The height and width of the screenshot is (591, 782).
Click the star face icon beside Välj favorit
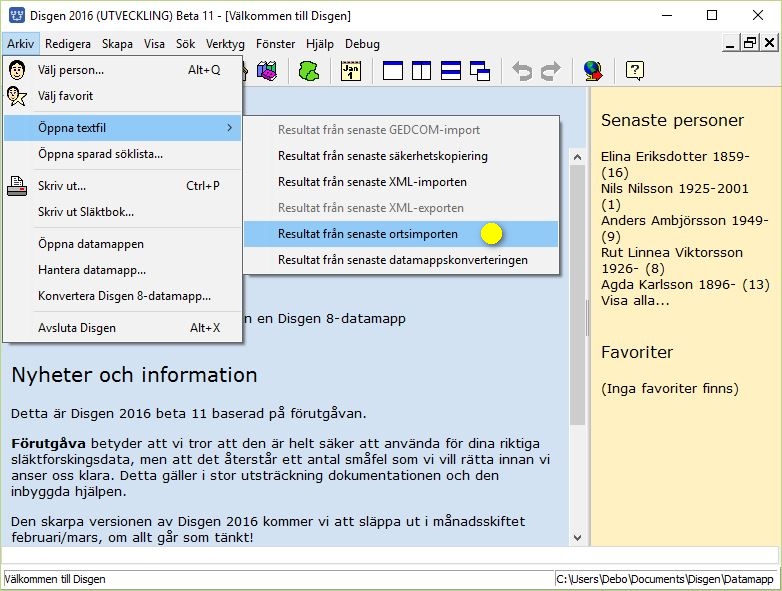[17, 96]
